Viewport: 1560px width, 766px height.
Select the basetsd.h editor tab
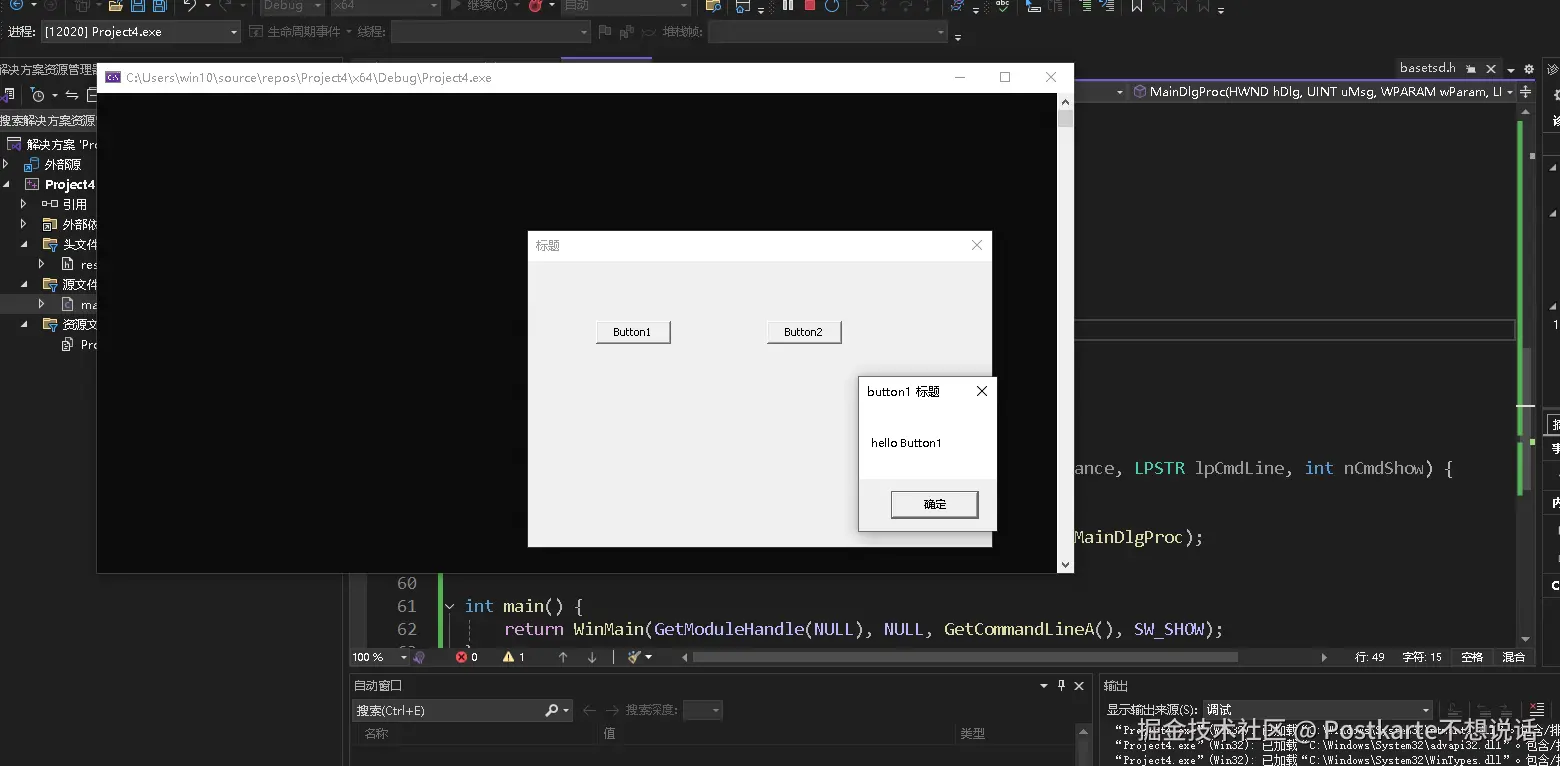pos(1427,69)
